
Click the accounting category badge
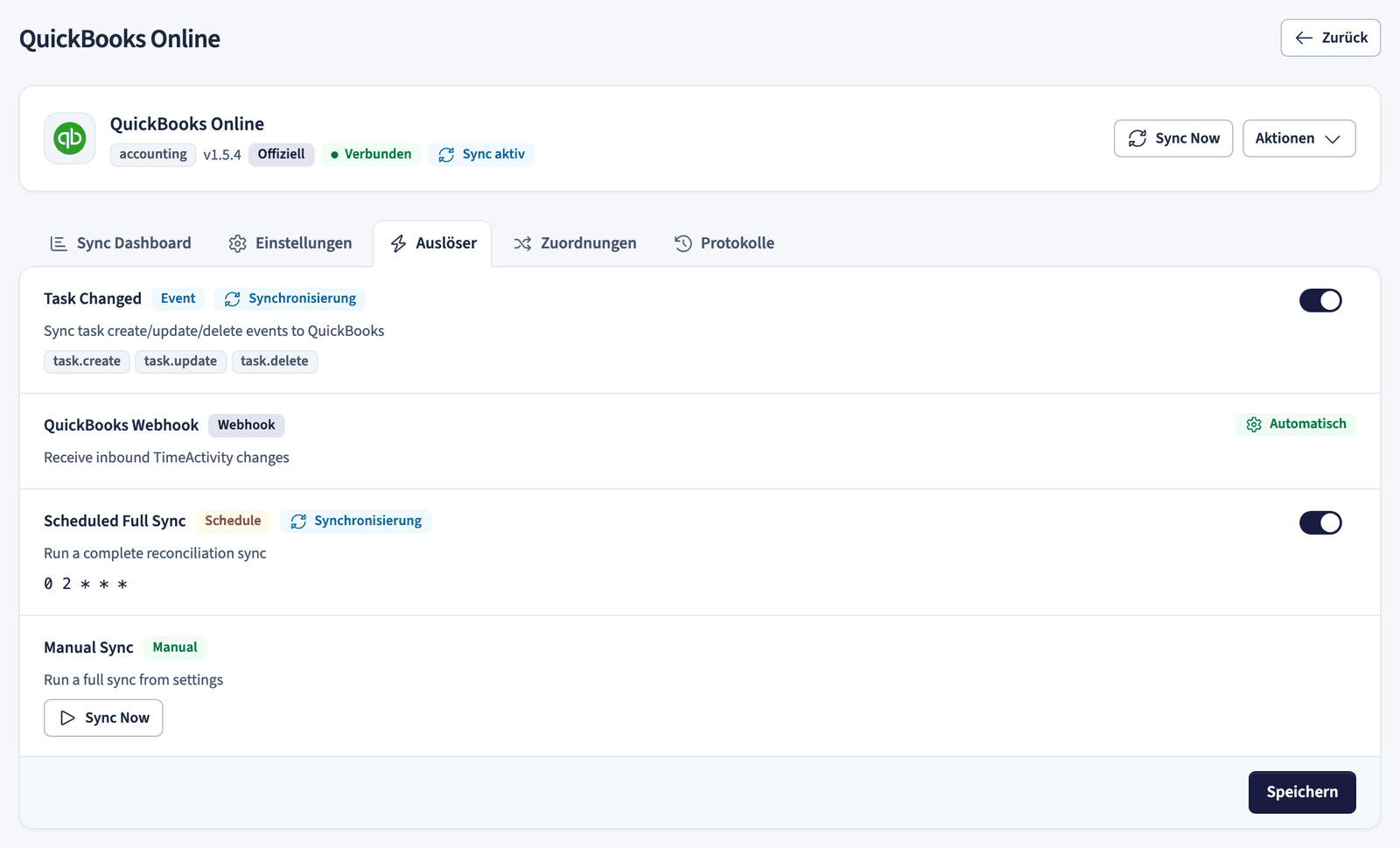click(x=153, y=155)
